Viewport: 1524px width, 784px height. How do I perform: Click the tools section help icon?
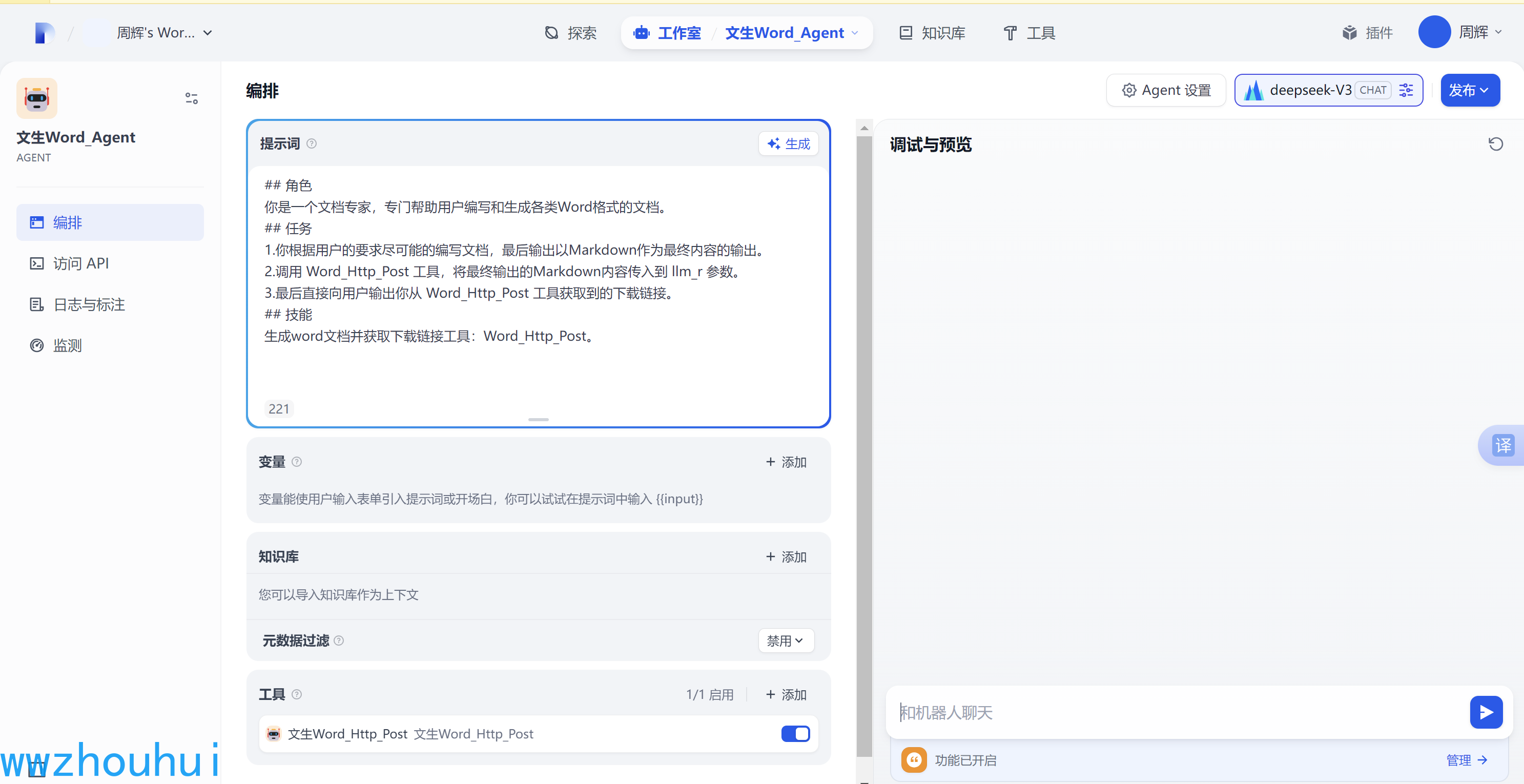click(297, 694)
